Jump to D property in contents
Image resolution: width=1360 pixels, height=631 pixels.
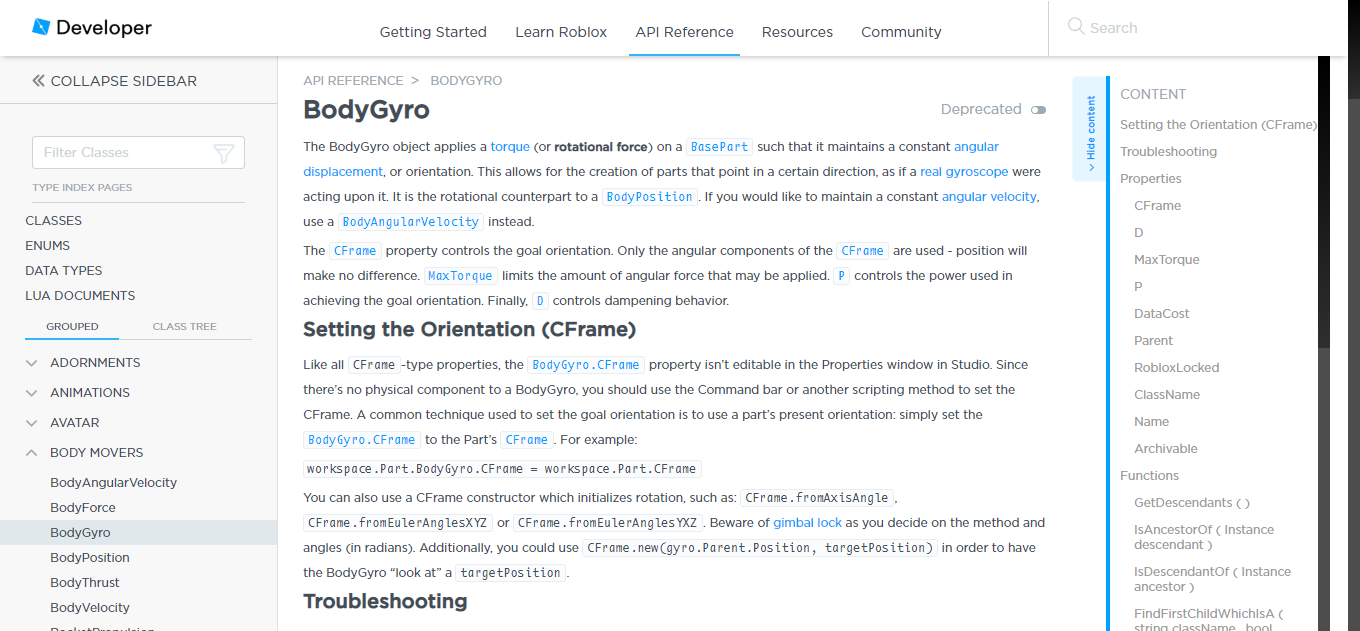[1139, 233]
